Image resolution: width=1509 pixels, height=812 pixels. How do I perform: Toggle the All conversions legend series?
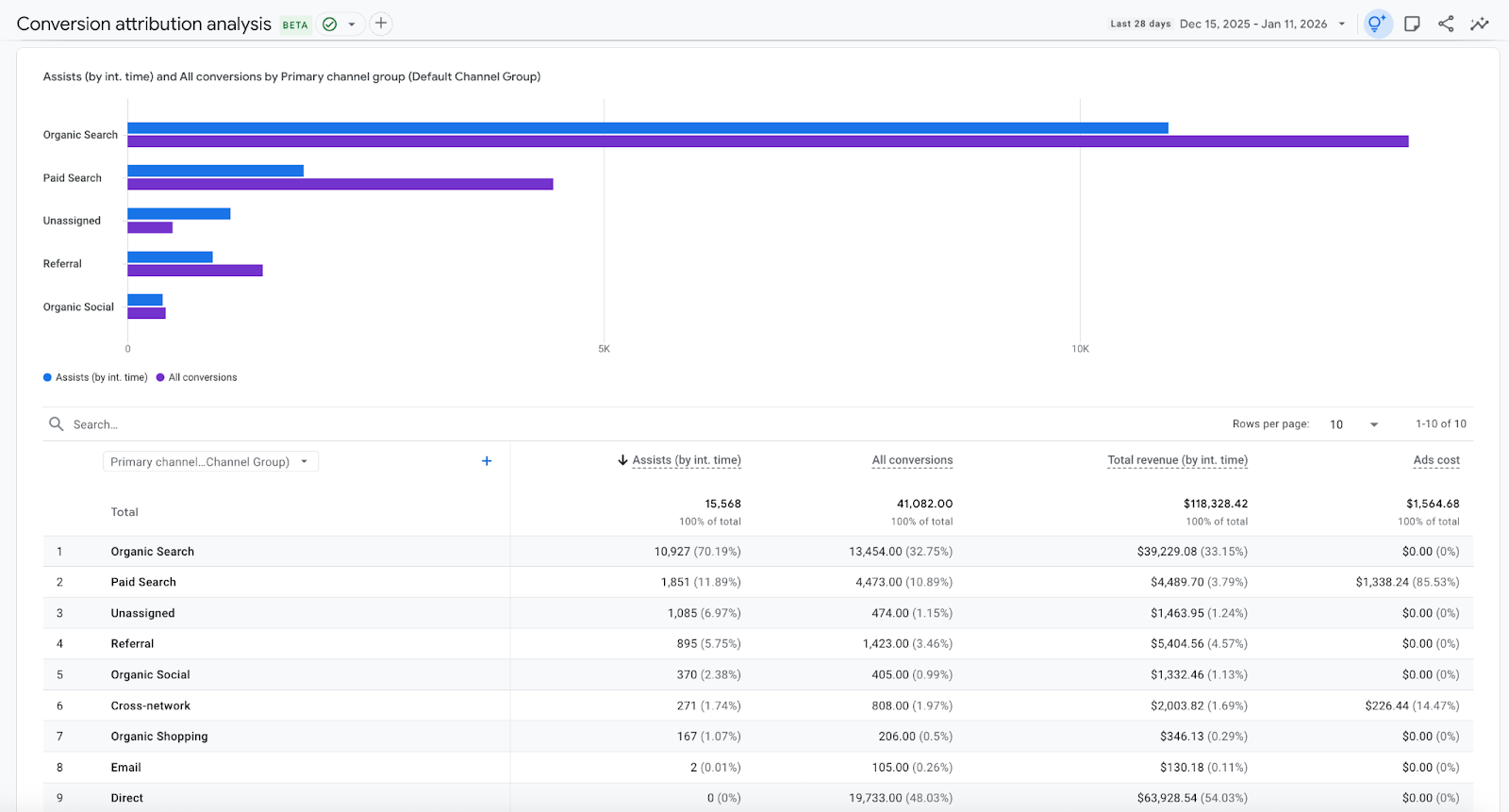(197, 377)
